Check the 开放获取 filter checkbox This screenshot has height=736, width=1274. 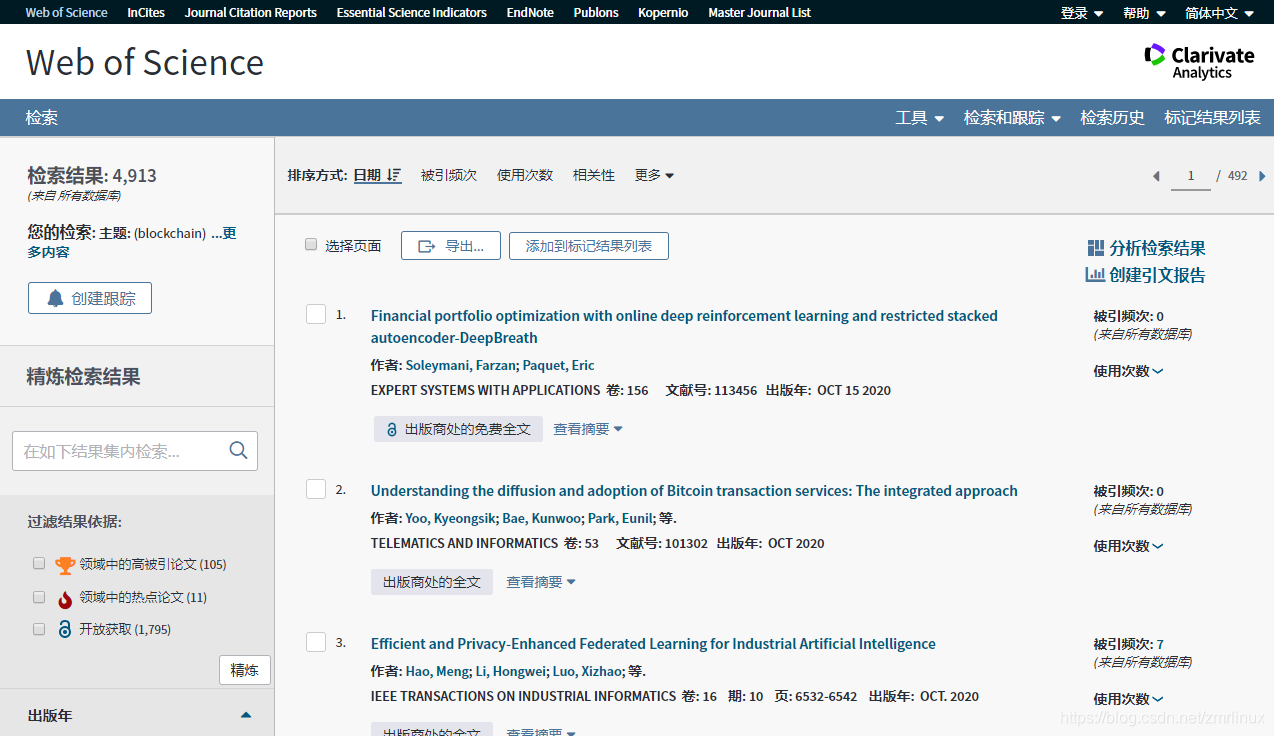(39, 629)
